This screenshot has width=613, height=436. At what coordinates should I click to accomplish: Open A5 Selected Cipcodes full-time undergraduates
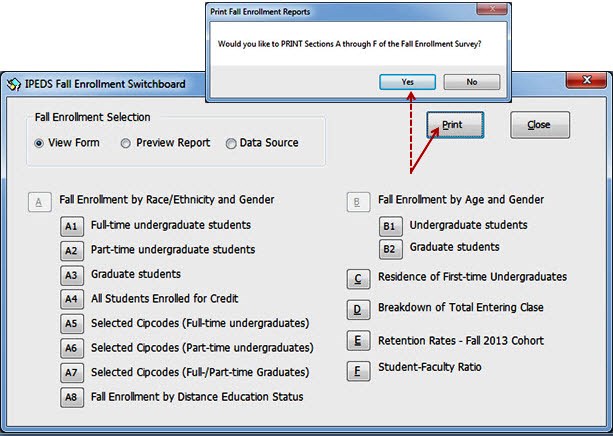pos(72,324)
